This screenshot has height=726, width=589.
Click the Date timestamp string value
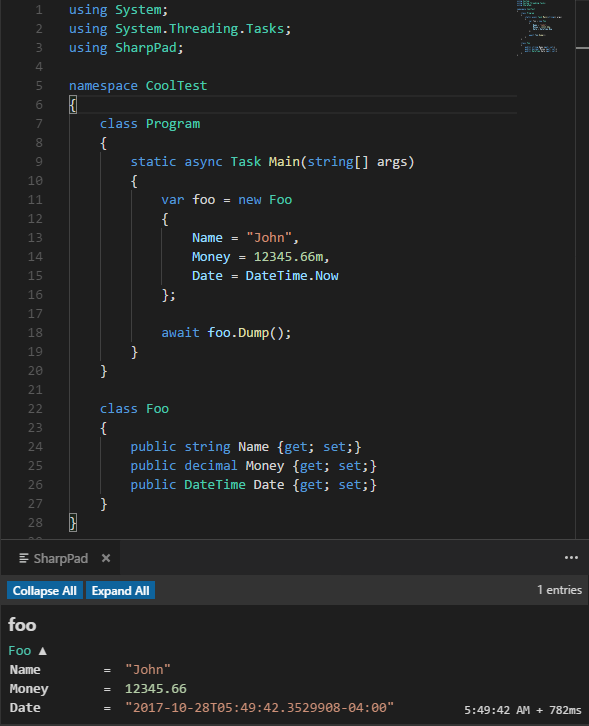click(259, 707)
